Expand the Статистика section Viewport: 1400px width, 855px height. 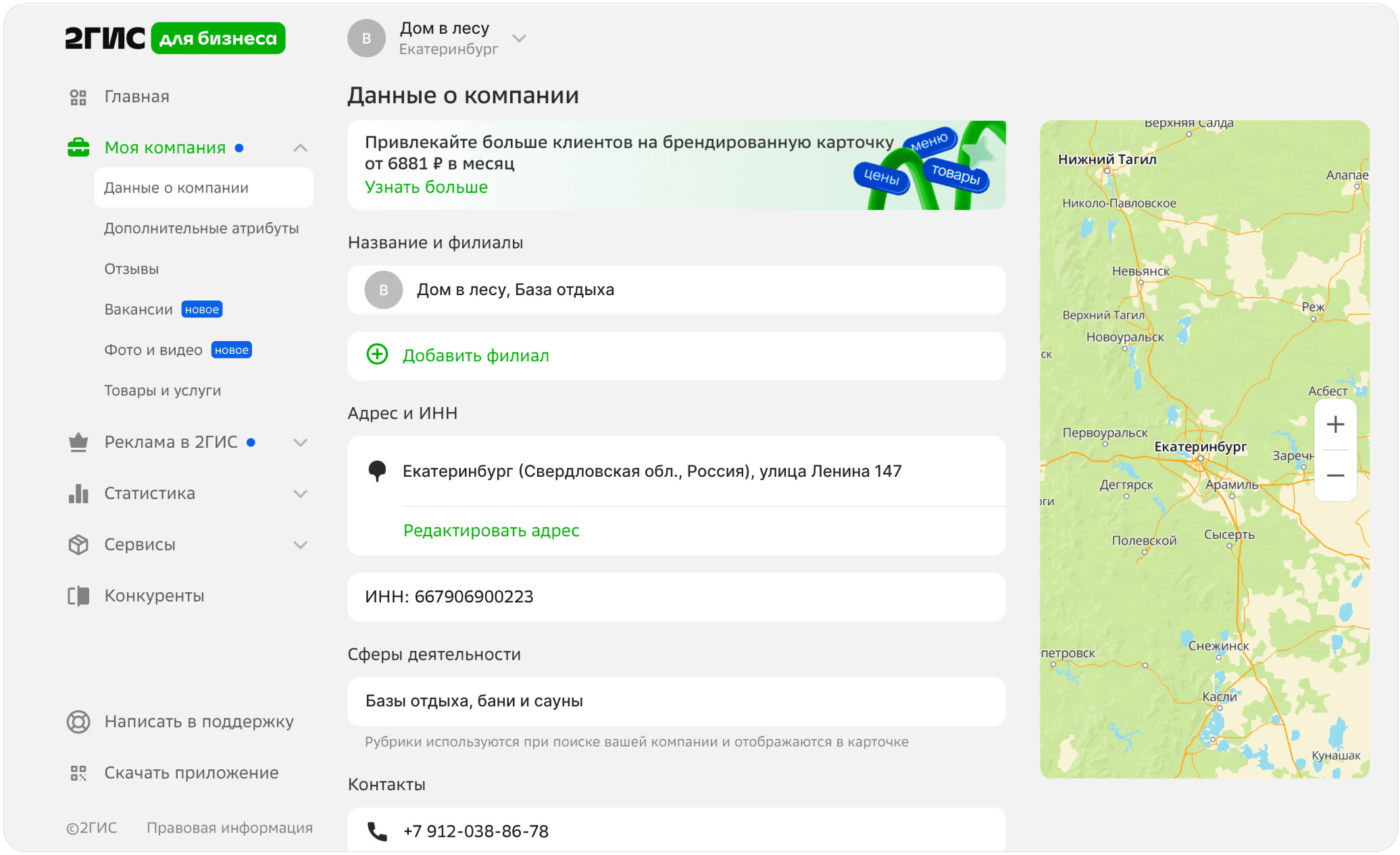point(301,494)
